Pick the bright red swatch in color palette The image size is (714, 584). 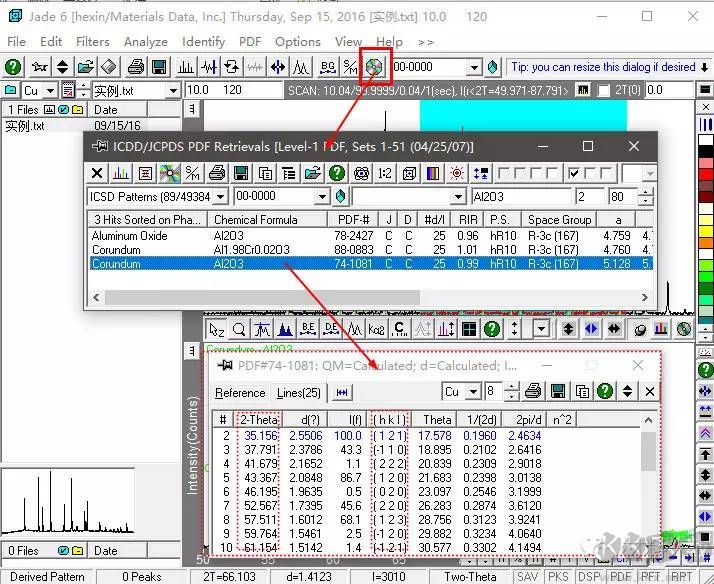[705, 175]
